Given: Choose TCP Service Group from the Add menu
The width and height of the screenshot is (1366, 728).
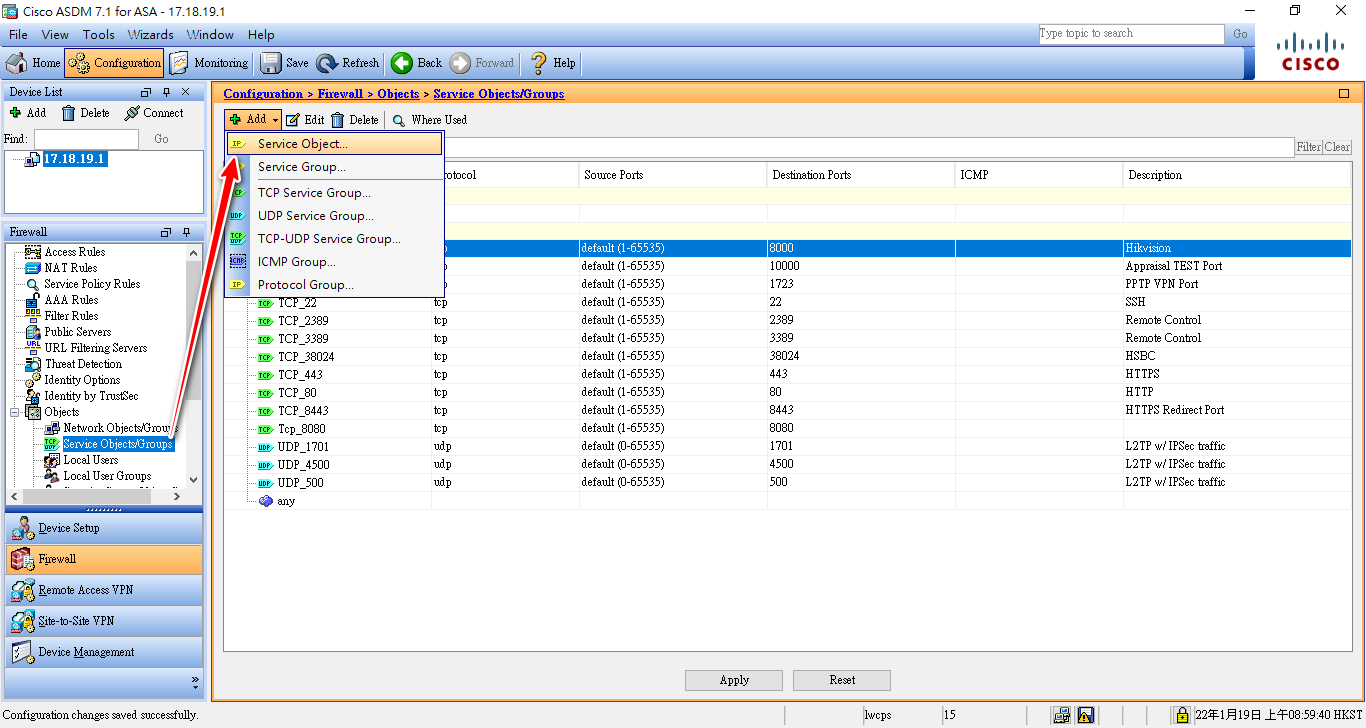Looking at the screenshot, I should click(x=314, y=192).
